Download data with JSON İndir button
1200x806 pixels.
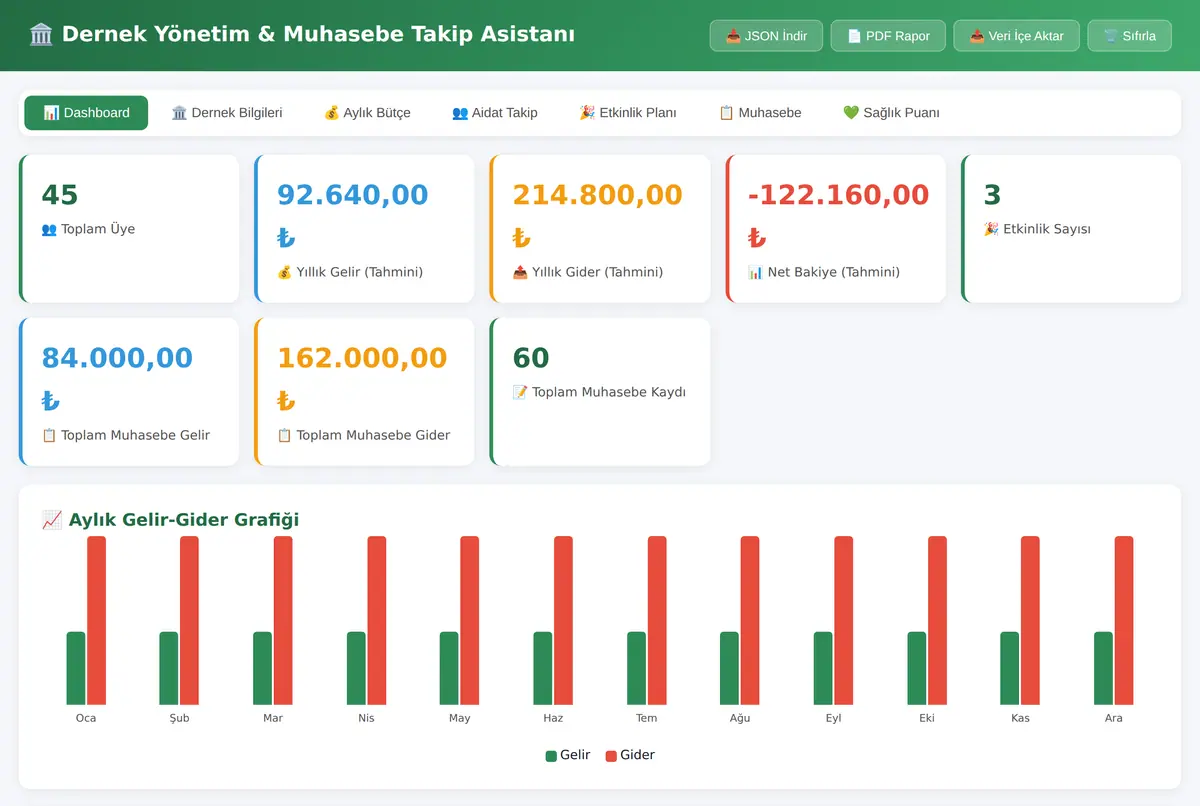point(766,36)
